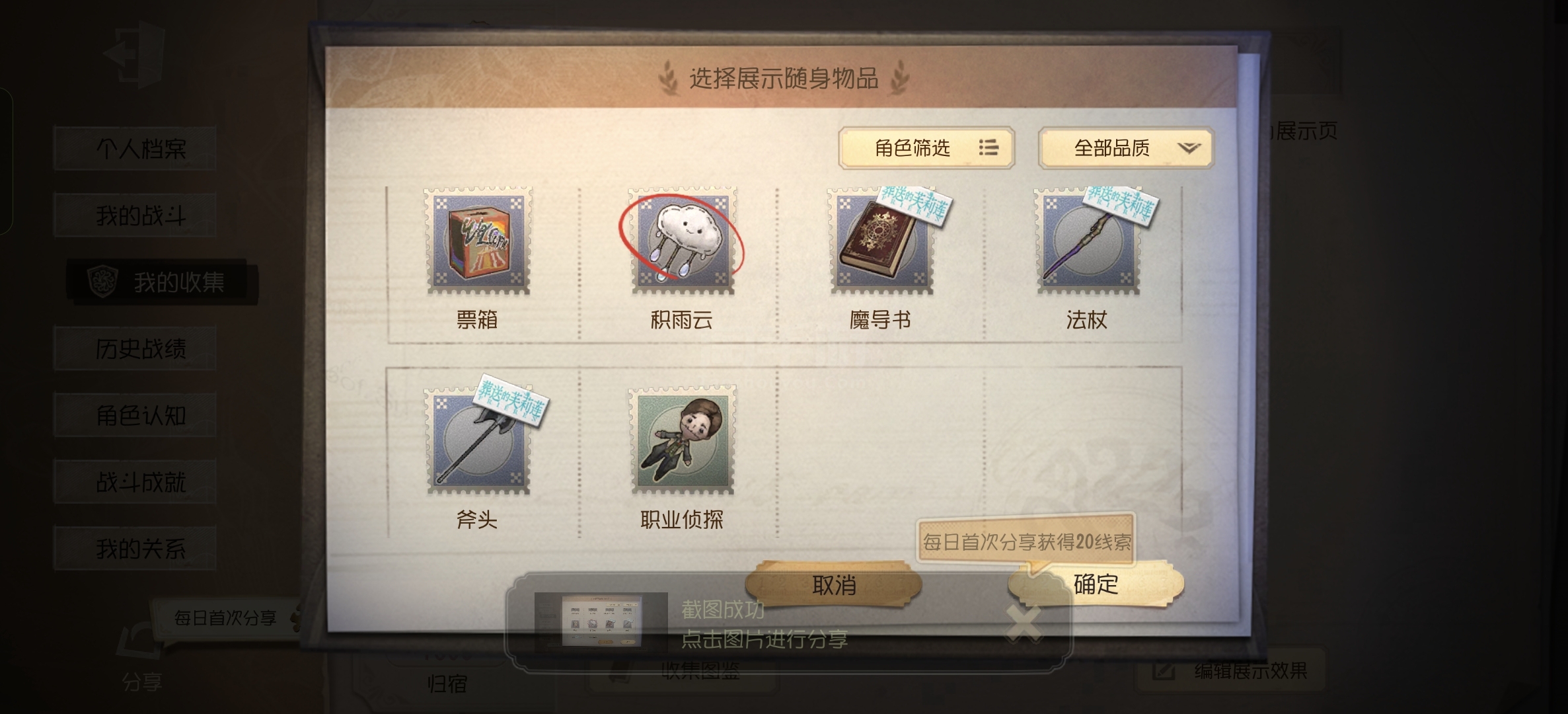Tap the 分享 share icon at bottom left

click(141, 658)
